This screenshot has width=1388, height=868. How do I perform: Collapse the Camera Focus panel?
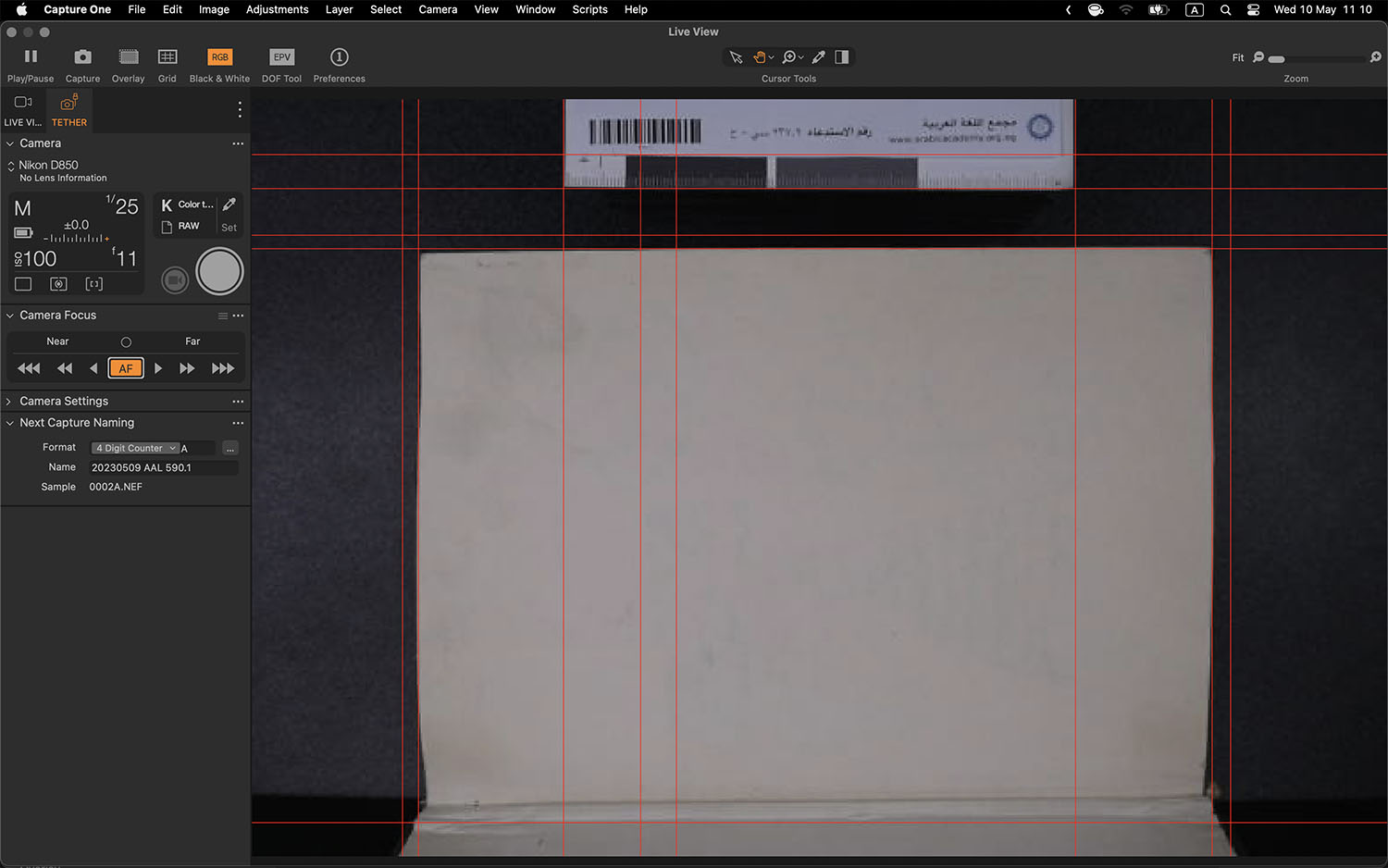(x=10, y=316)
